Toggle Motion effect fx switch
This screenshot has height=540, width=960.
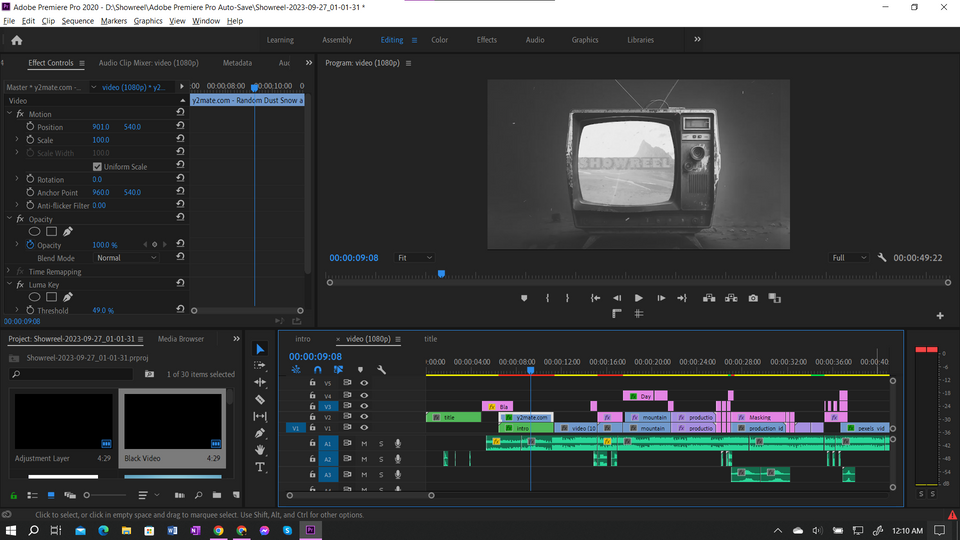point(20,114)
